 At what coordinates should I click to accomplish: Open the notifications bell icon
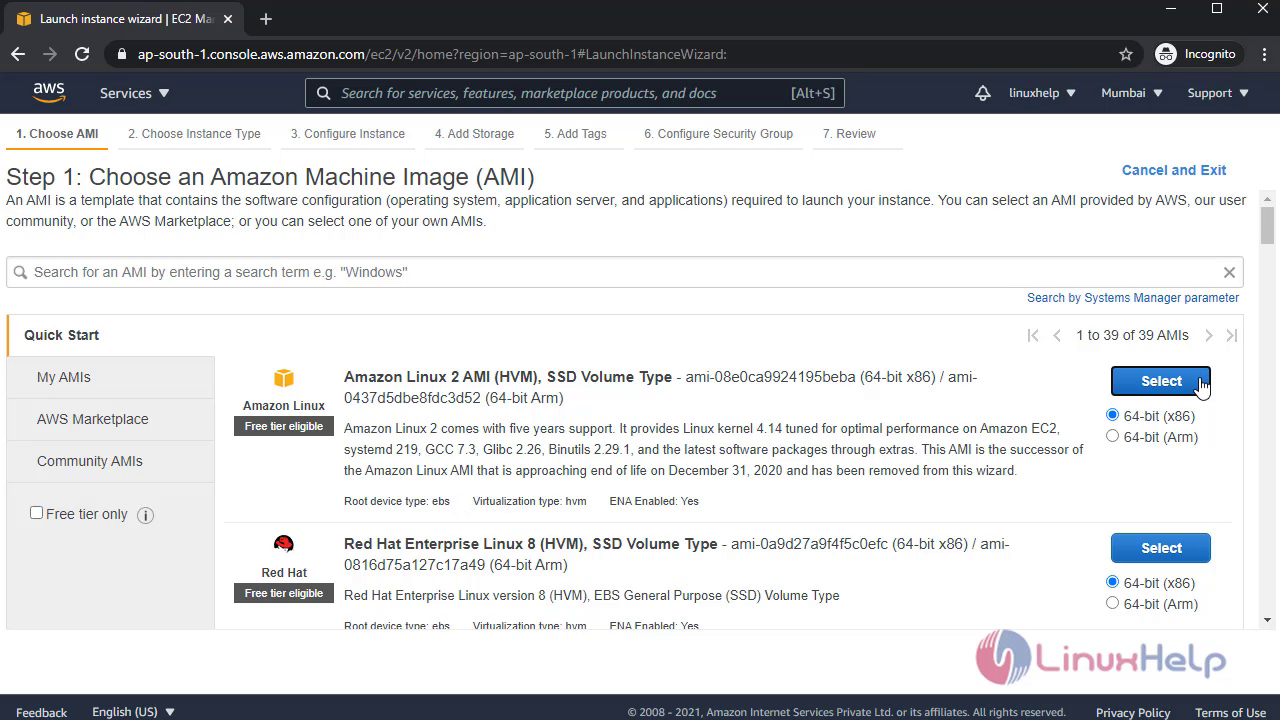[x=983, y=93]
